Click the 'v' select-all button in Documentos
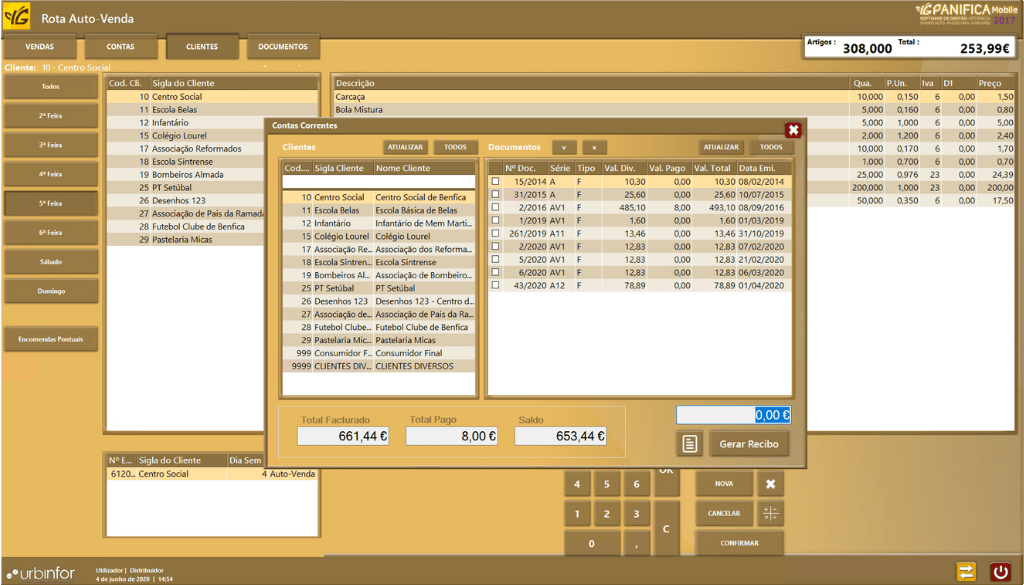The width and height of the screenshot is (1024, 585). pyautogui.click(x=564, y=147)
